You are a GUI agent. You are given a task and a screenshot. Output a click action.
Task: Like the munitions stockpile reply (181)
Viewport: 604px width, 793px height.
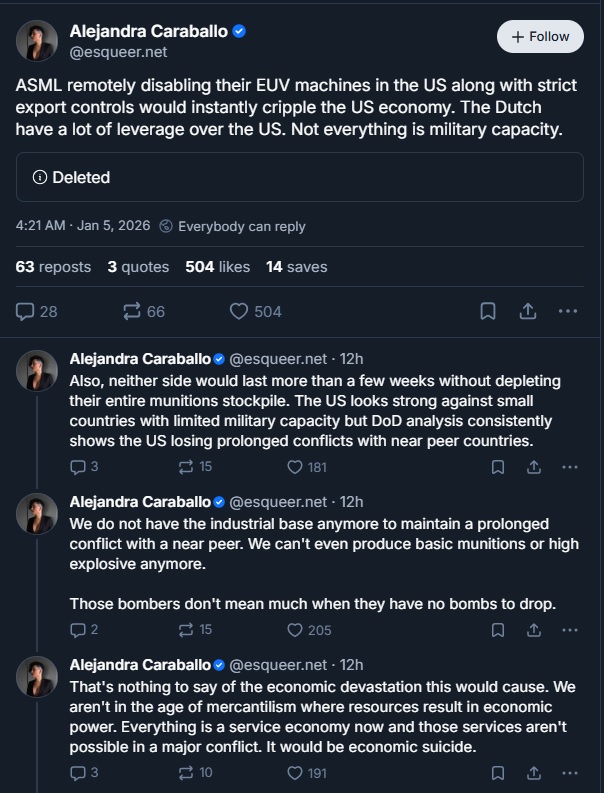(x=295, y=467)
